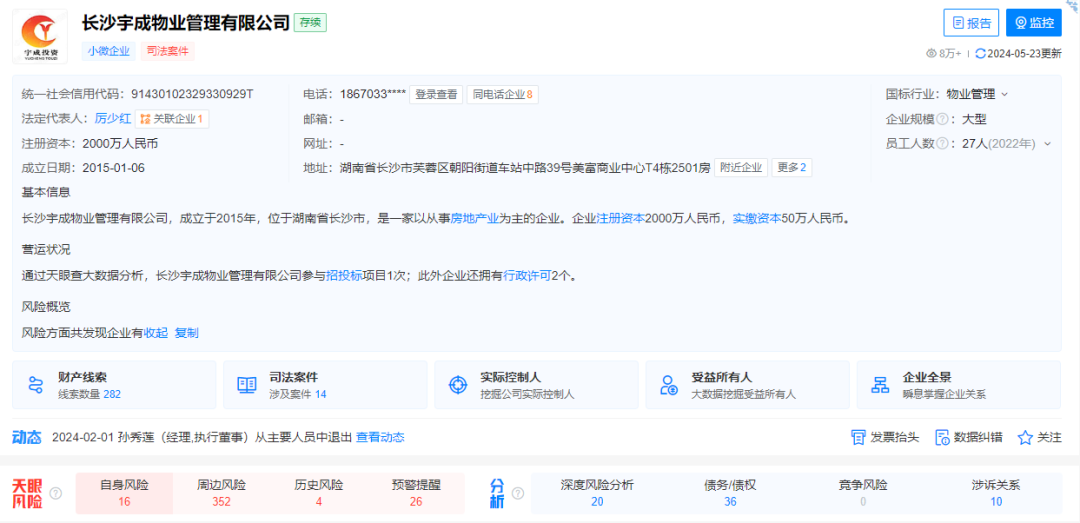This screenshot has height=523, width=1080.
Task: Click the eye views icon near 8万+
Action: tap(931, 53)
